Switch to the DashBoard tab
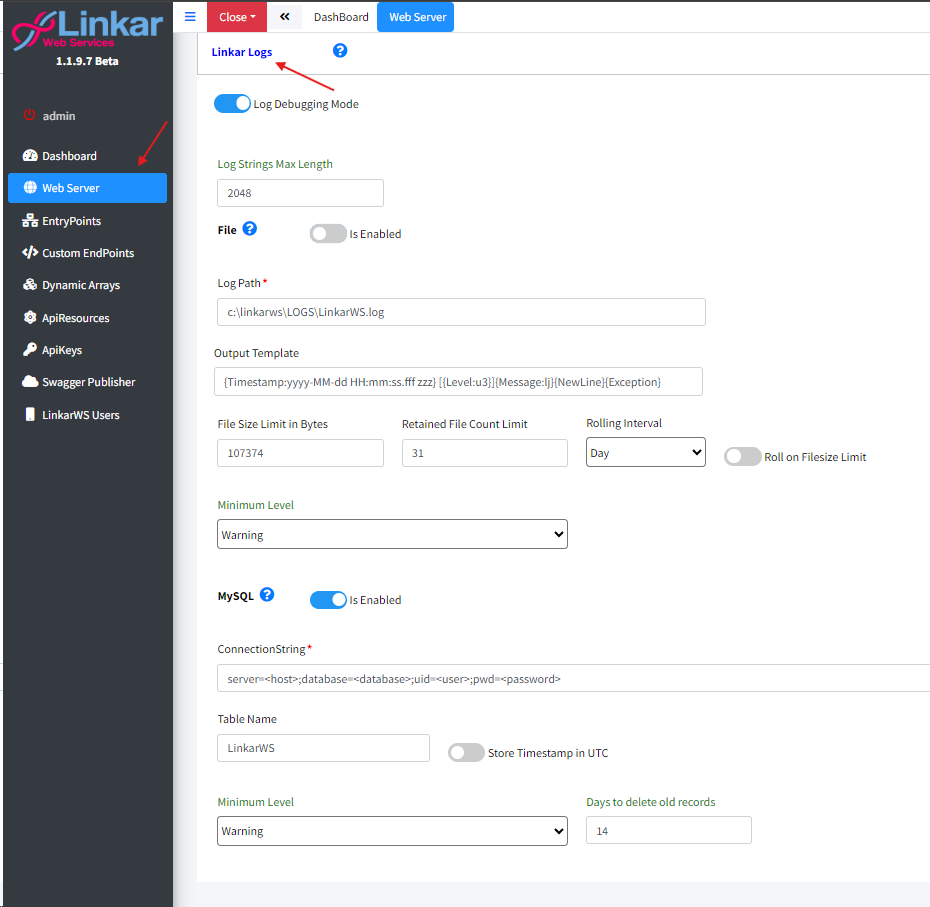Viewport: 930px width, 907px height. tap(341, 17)
